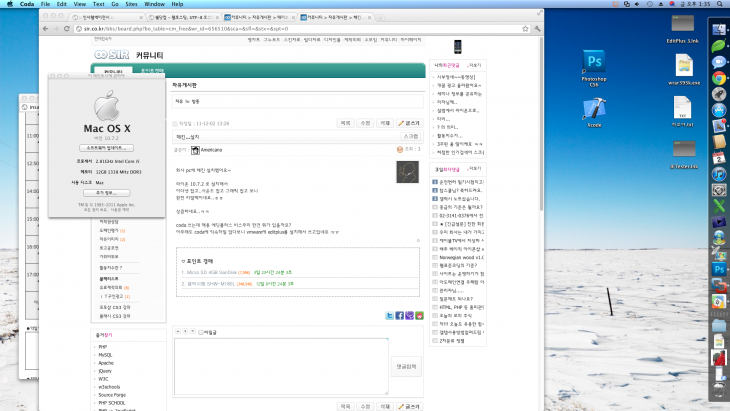Image resolution: width=730 pixels, height=411 pixels.
Task: Click the edit button above the post
Action: point(365,123)
